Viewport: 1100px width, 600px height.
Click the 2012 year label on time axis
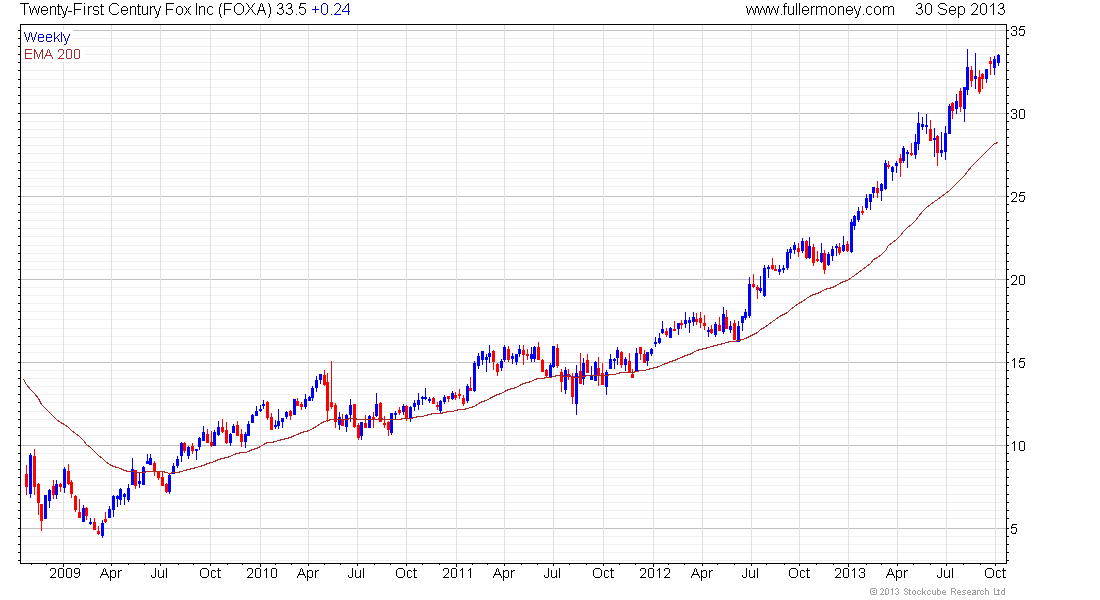point(655,573)
